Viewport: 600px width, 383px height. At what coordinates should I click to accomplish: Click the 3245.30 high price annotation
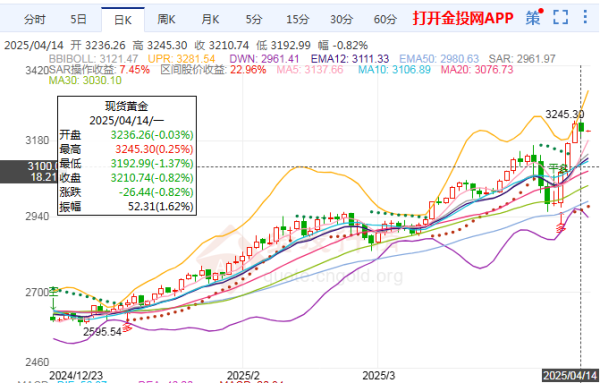coord(565,114)
